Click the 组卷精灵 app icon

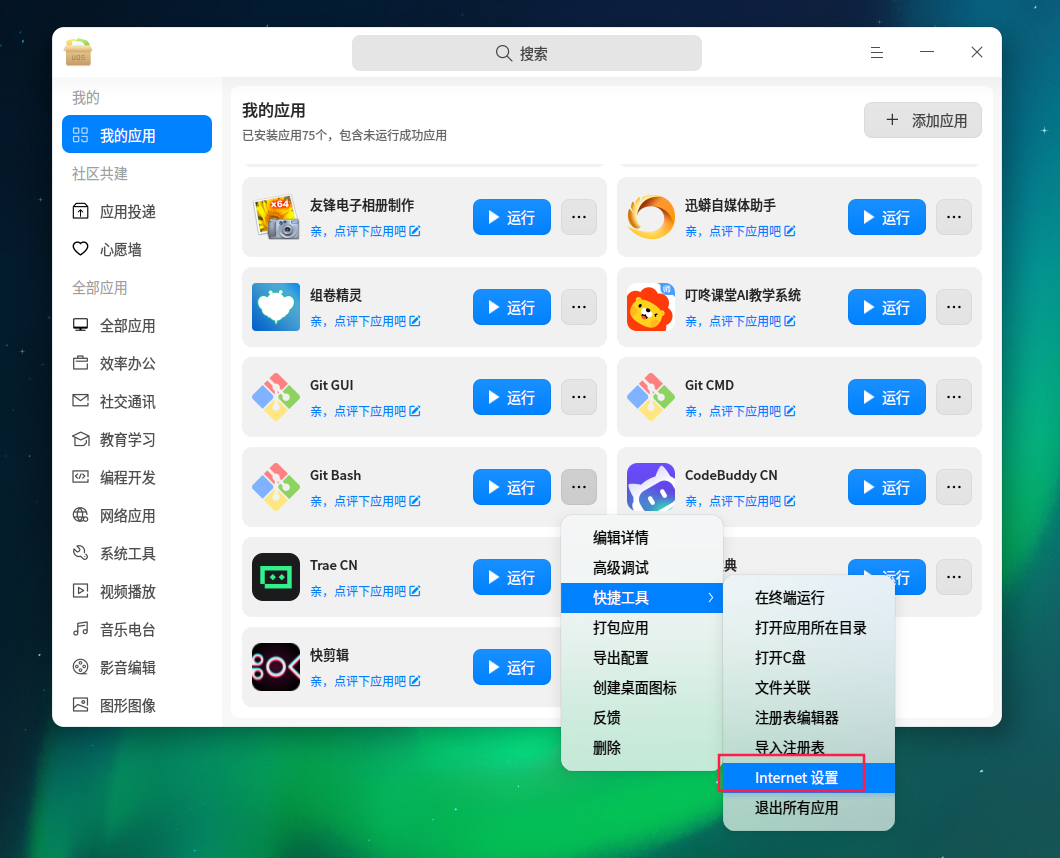tap(276, 307)
